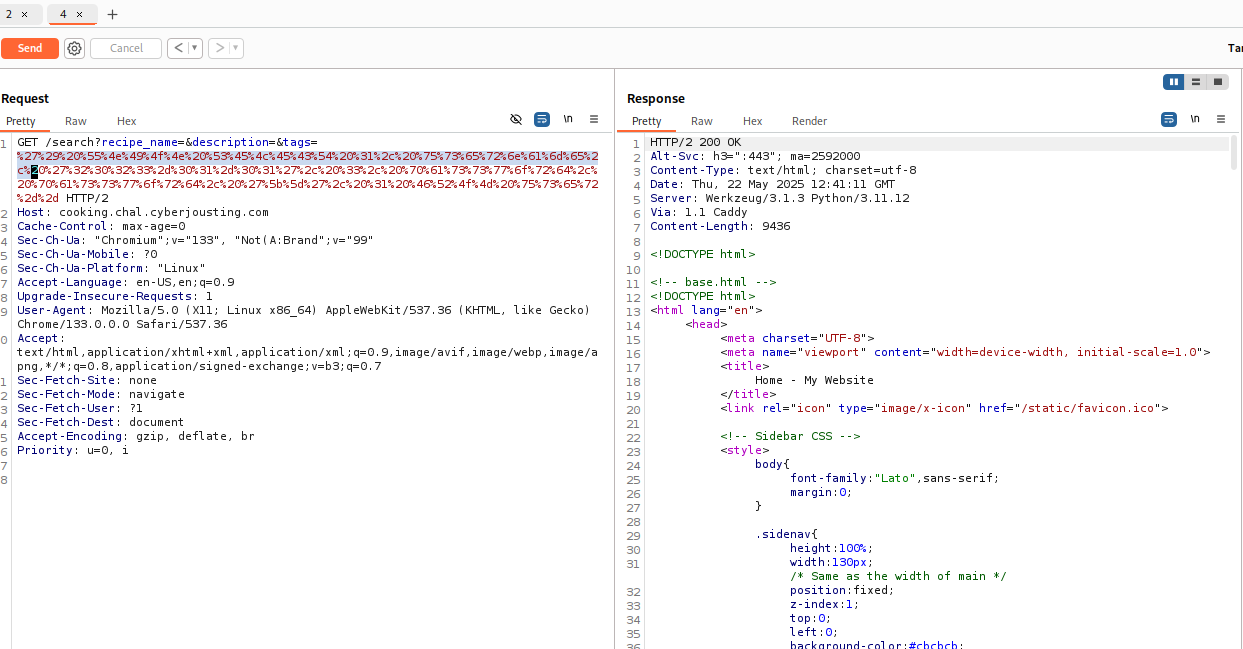Toggle \n non-printable characters in Request panel
This screenshot has width=1243, height=649.
point(568,119)
